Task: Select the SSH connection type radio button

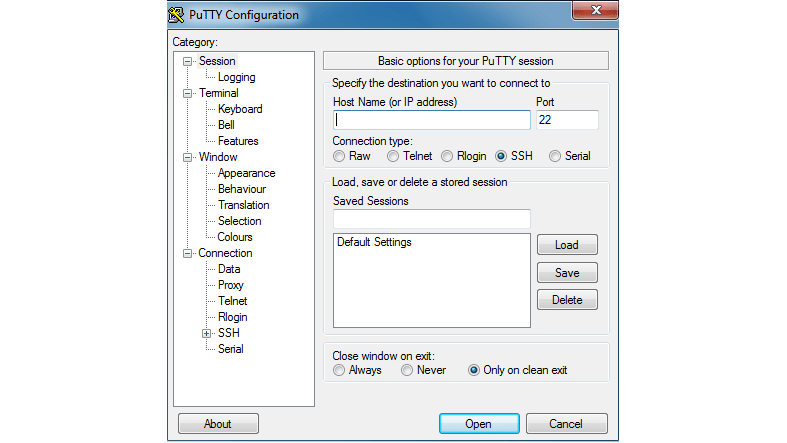Action: tap(501, 156)
